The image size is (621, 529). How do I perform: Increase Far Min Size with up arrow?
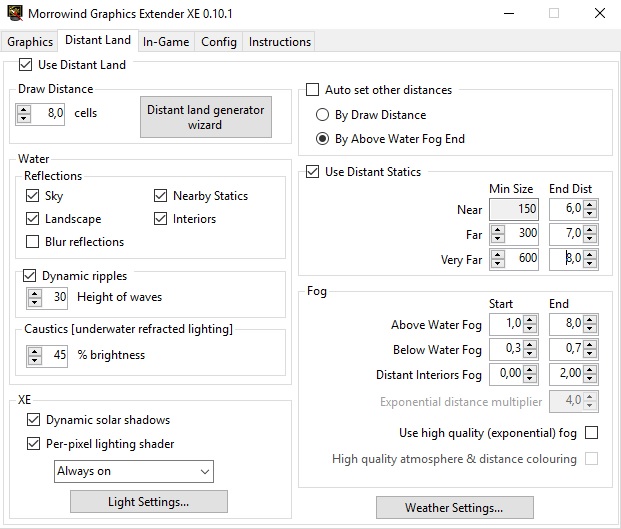click(497, 230)
